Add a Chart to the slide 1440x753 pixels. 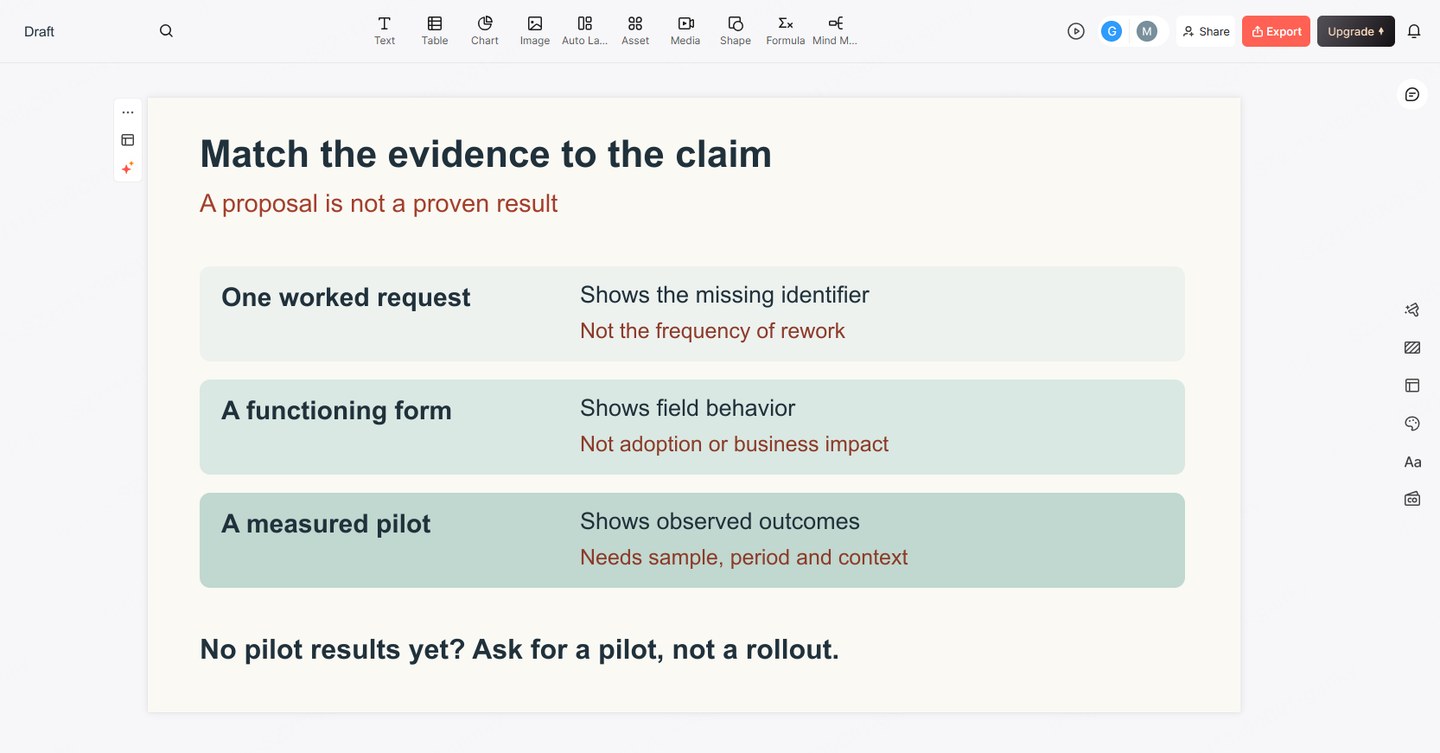click(485, 31)
